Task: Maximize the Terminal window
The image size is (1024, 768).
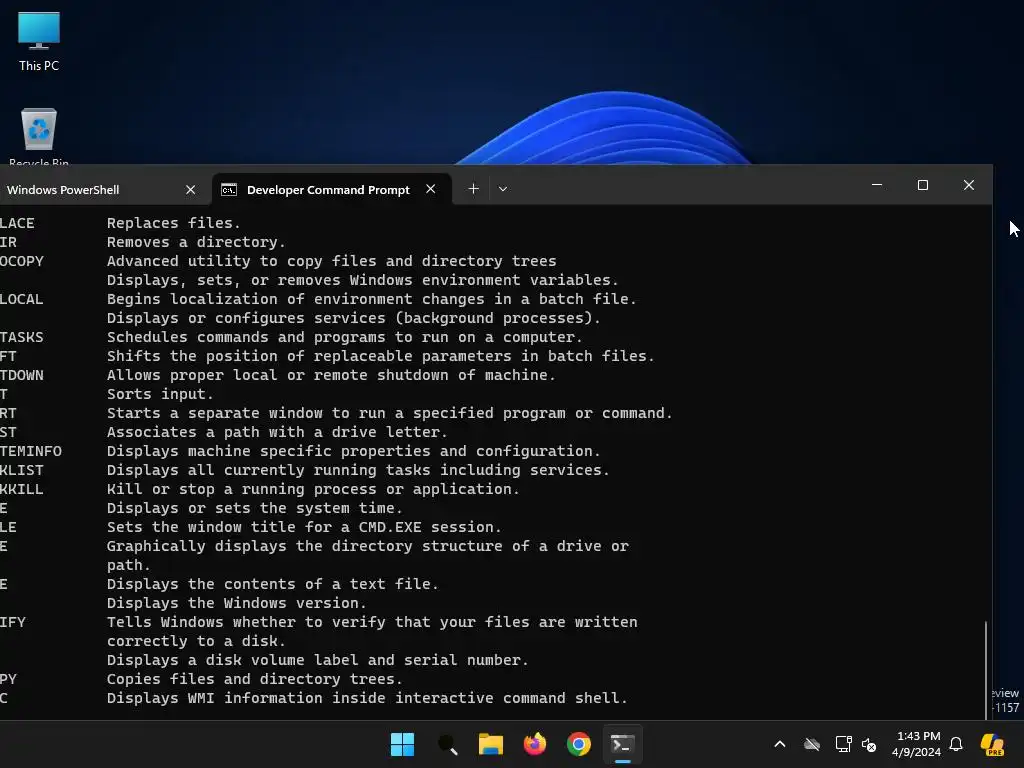Action: point(923,185)
